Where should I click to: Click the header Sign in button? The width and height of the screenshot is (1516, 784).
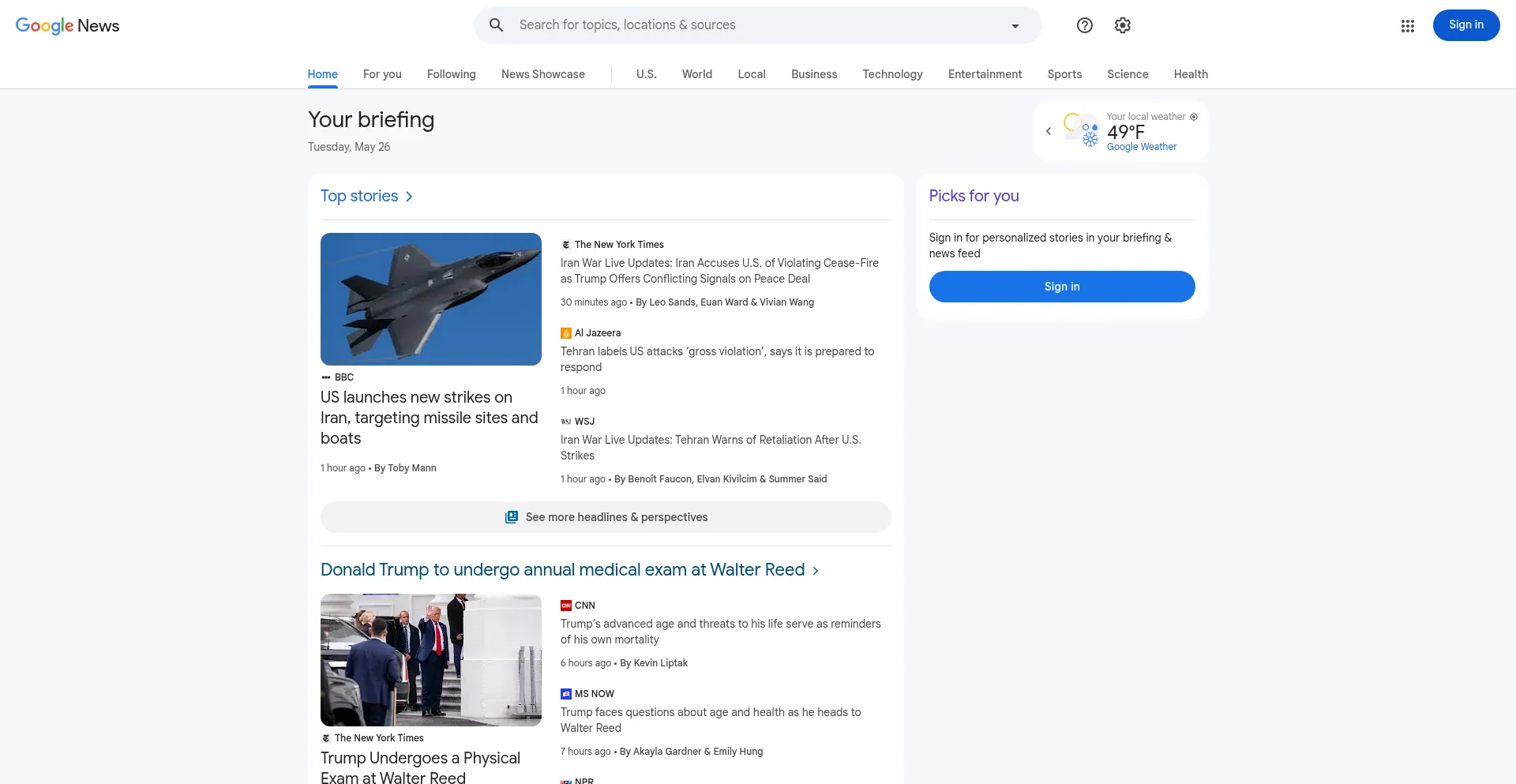click(x=1466, y=25)
